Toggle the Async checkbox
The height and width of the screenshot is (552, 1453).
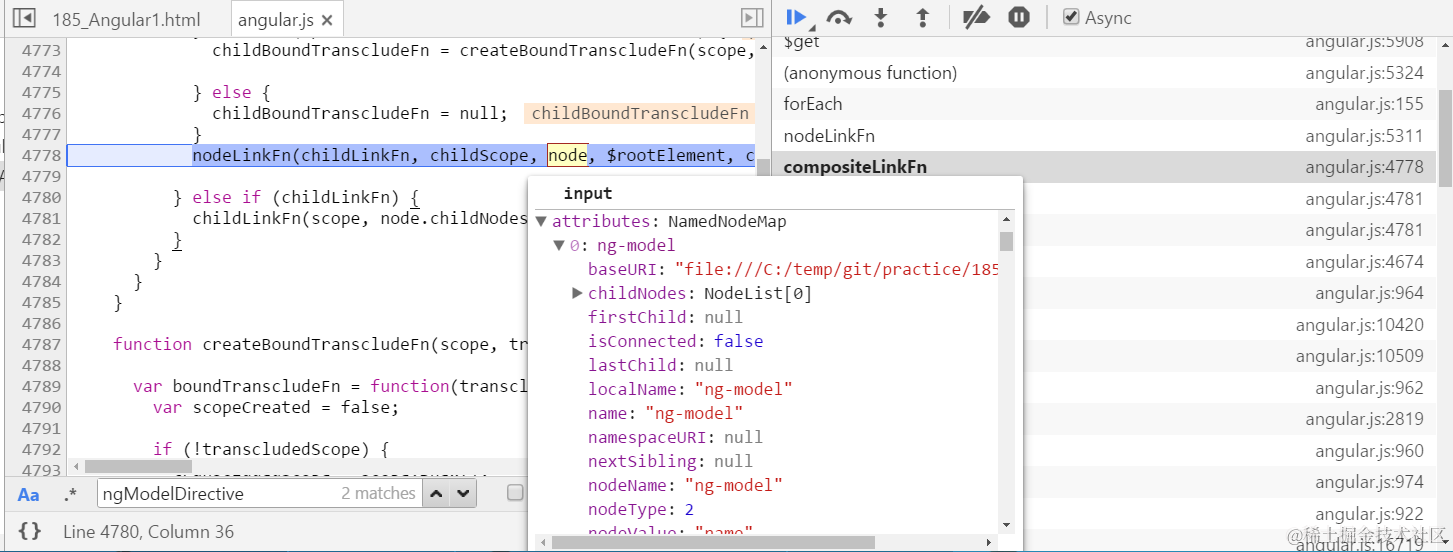(1071, 17)
